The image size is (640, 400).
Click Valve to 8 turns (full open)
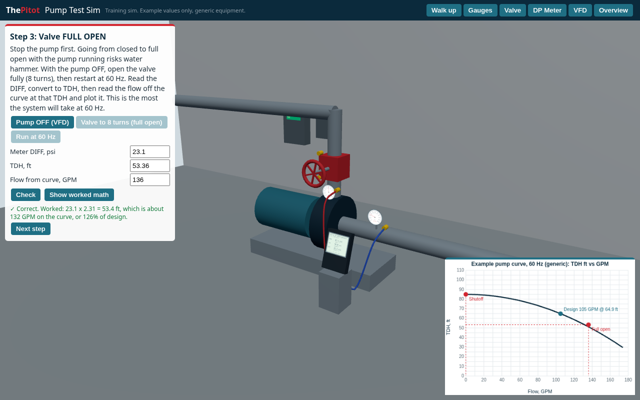pyautogui.click(x=122, y=122)
